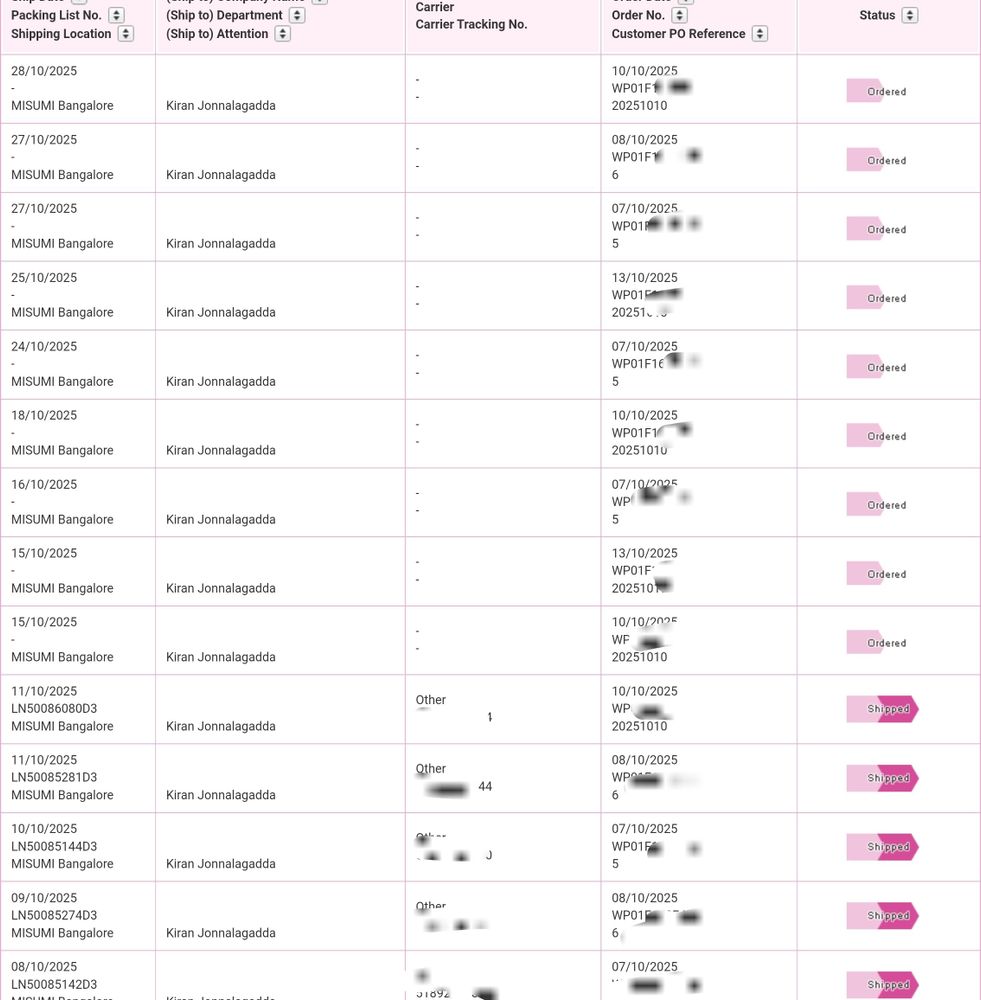Click packing list number LN50085281D3
The width and height of the screenshot is (981, 1000).
coord(54,777)
